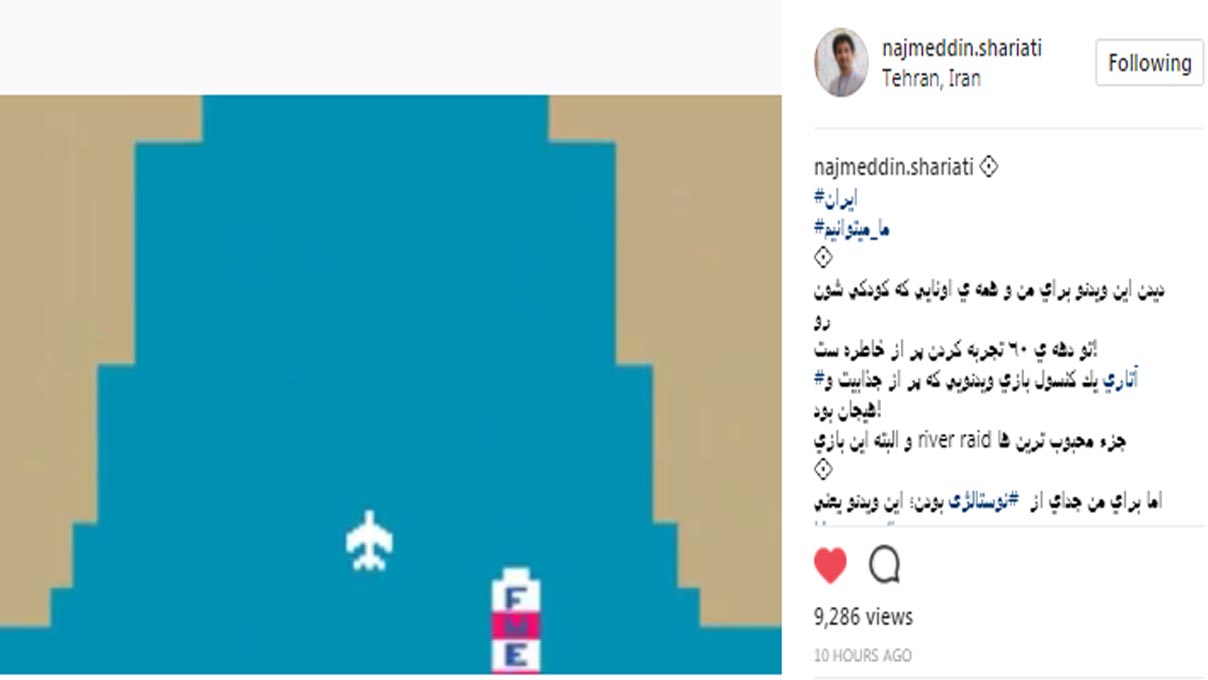Open the #ما_میتوانیم hashtag
Screen dimensions: 1208x680
click(852, 229)
